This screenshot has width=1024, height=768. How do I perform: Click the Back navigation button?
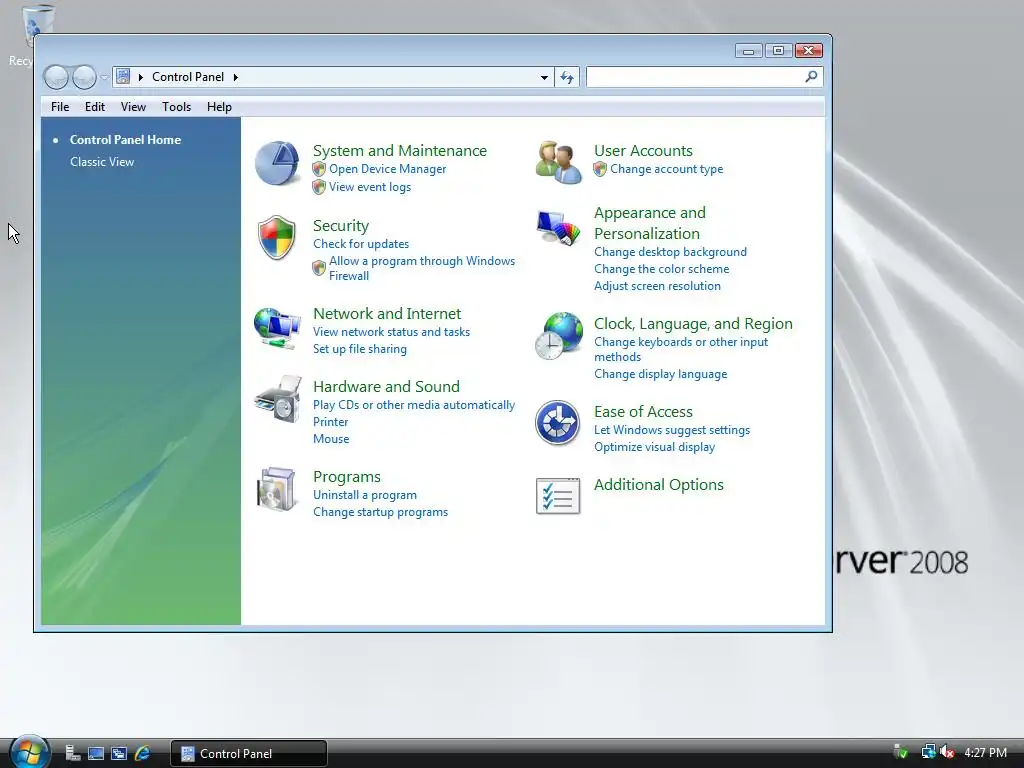click(56, 78)
